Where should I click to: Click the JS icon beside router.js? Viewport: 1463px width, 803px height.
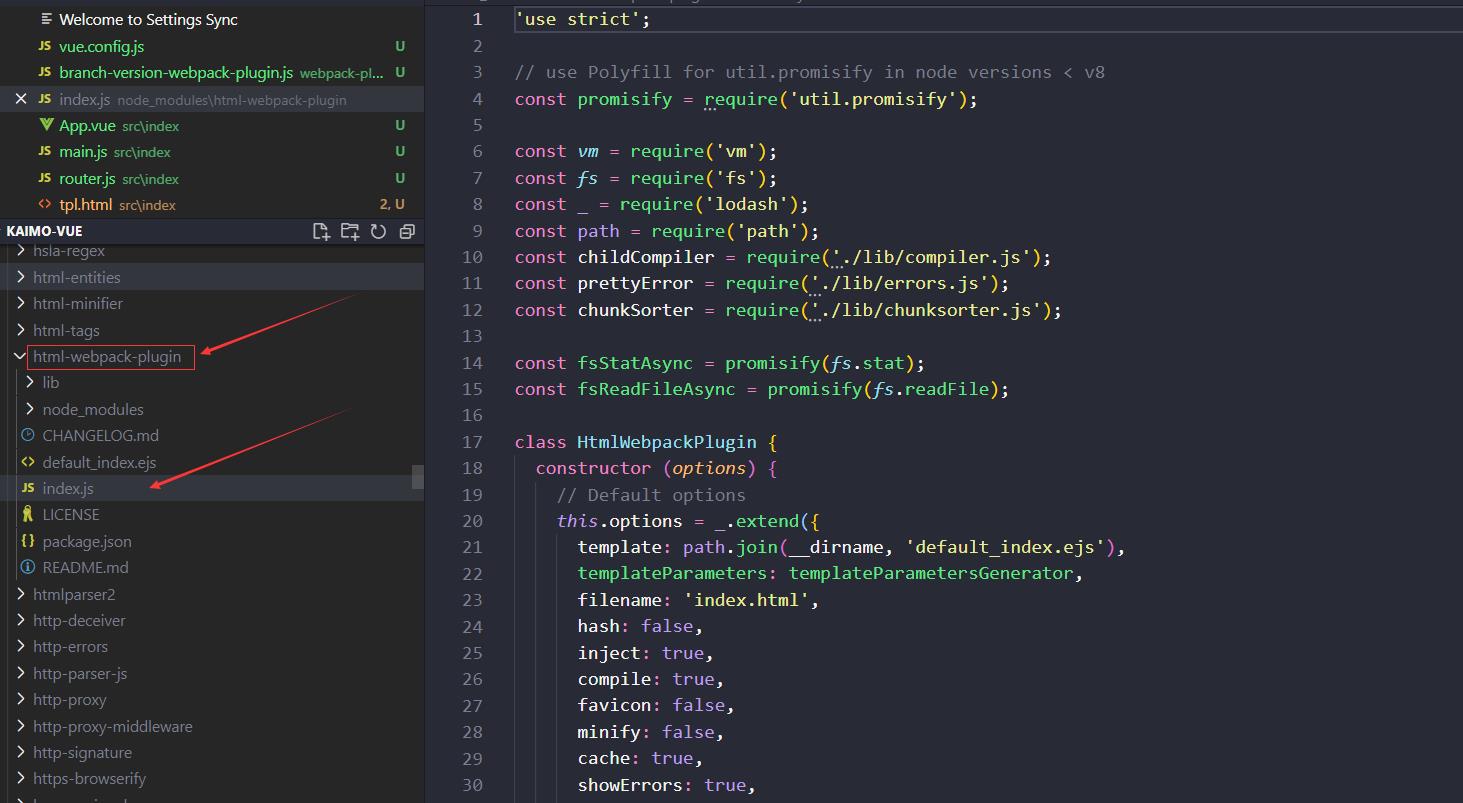coord(45,178)
